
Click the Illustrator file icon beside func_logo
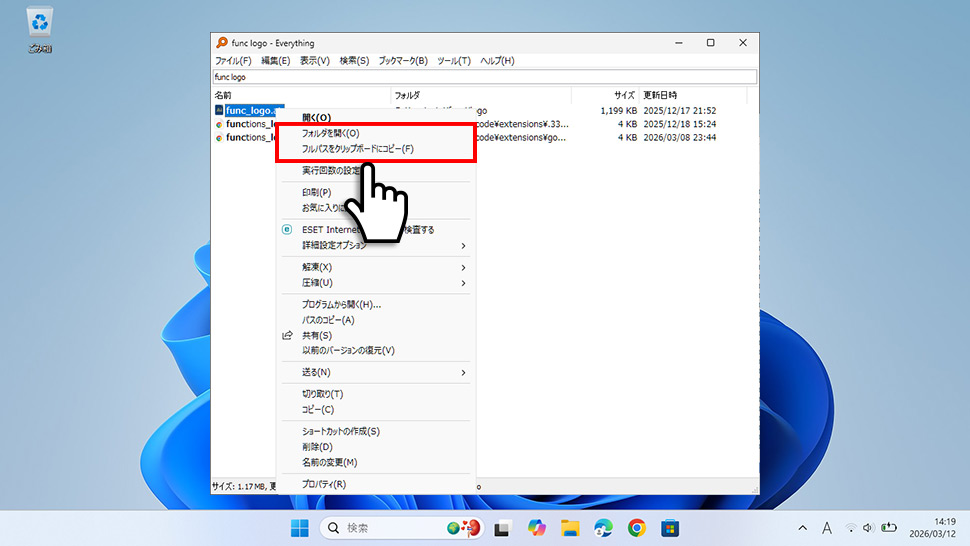coord(219,110)
